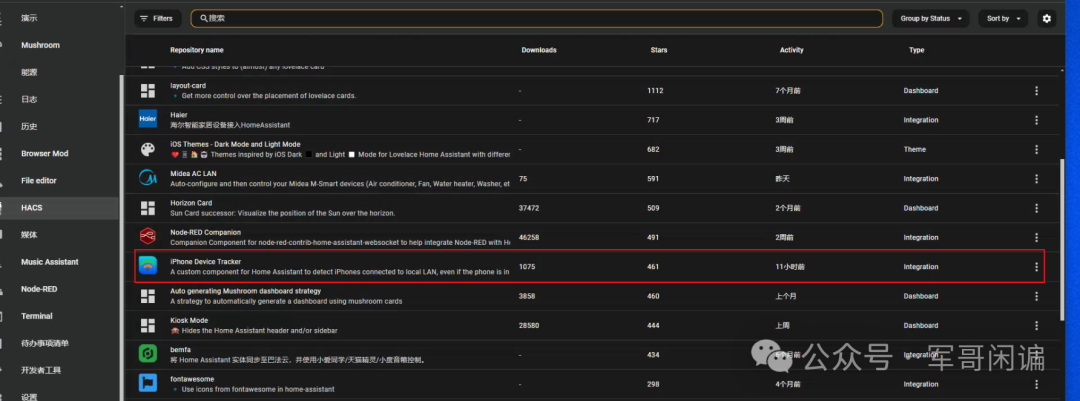Select the 37472 downloads cell

(529, 208)
